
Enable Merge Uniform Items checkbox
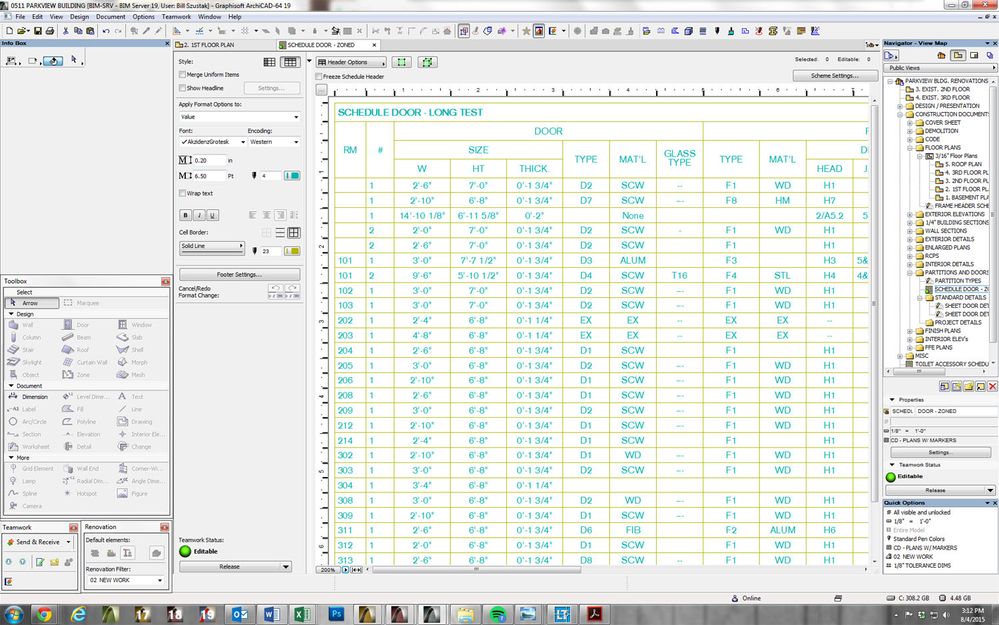182,75
